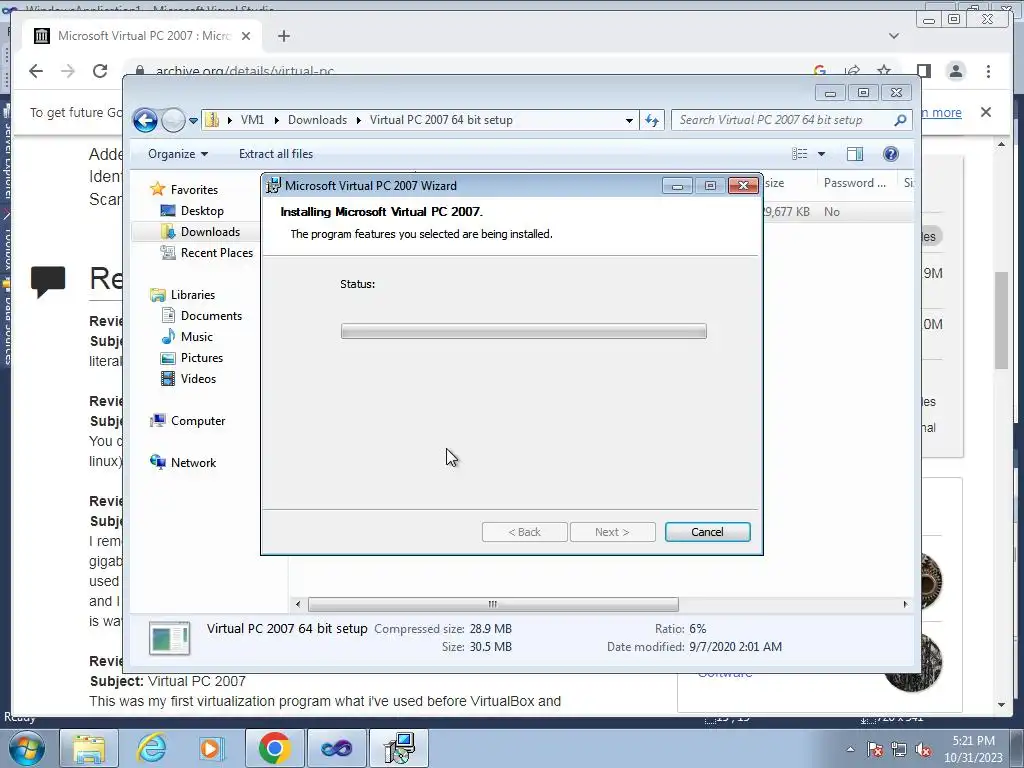Open a new Chrome tab
The image size is (1024, 768).
point(283,36)
